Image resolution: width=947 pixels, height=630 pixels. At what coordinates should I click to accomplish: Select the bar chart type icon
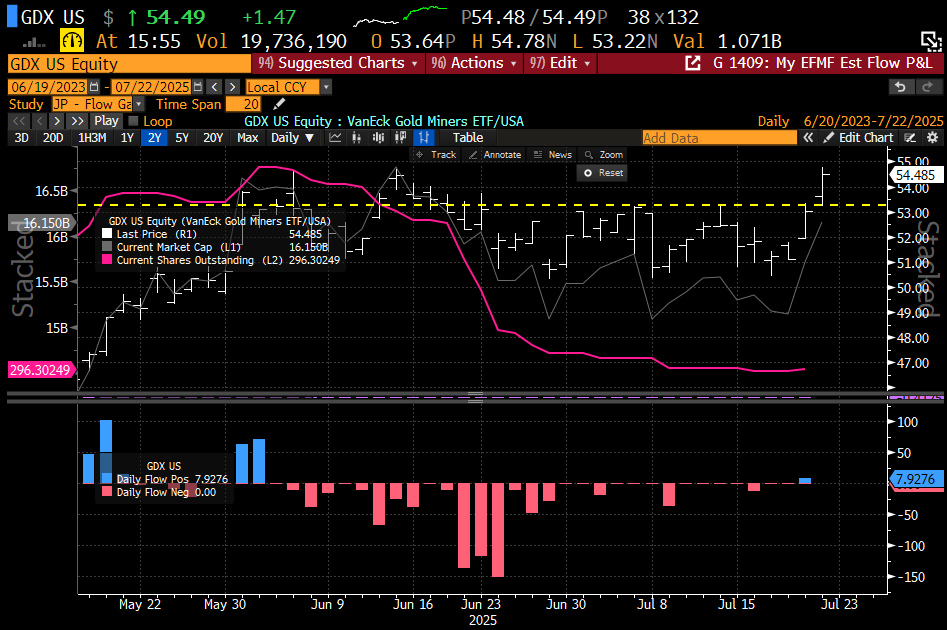379,138
